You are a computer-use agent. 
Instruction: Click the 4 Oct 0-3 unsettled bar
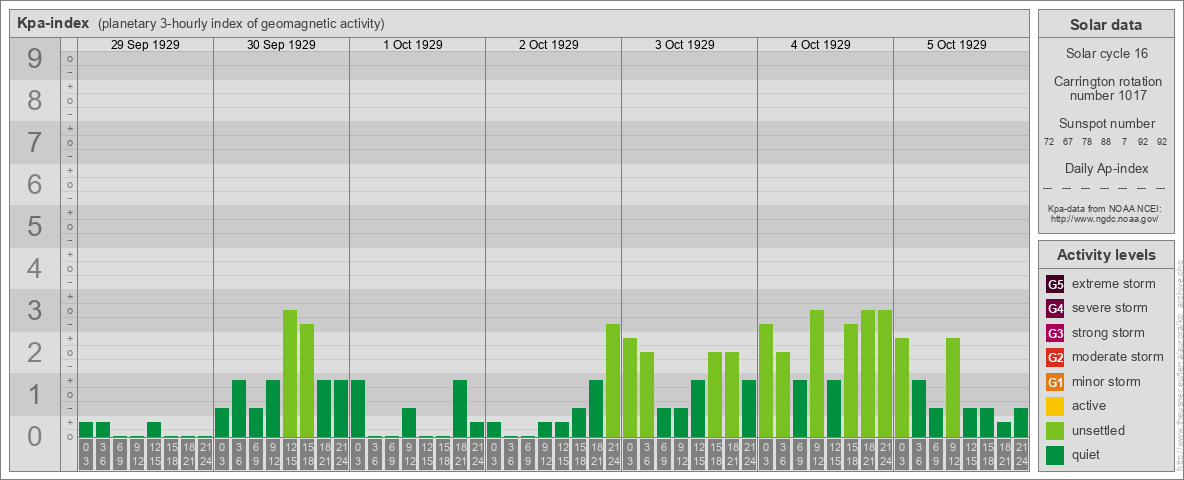[x=766, y=380]
